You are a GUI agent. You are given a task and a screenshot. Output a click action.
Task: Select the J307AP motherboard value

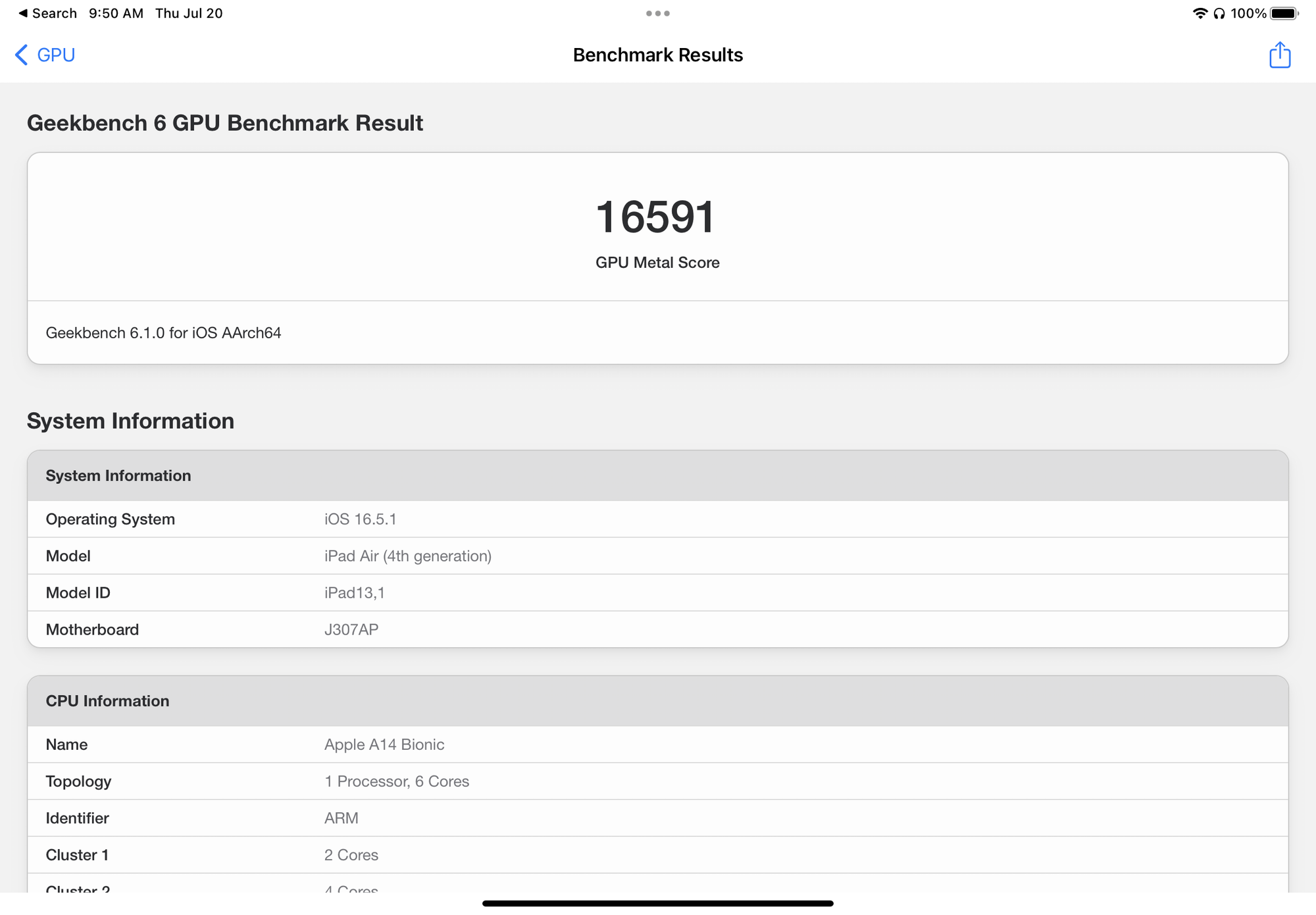tap(351, 630)
